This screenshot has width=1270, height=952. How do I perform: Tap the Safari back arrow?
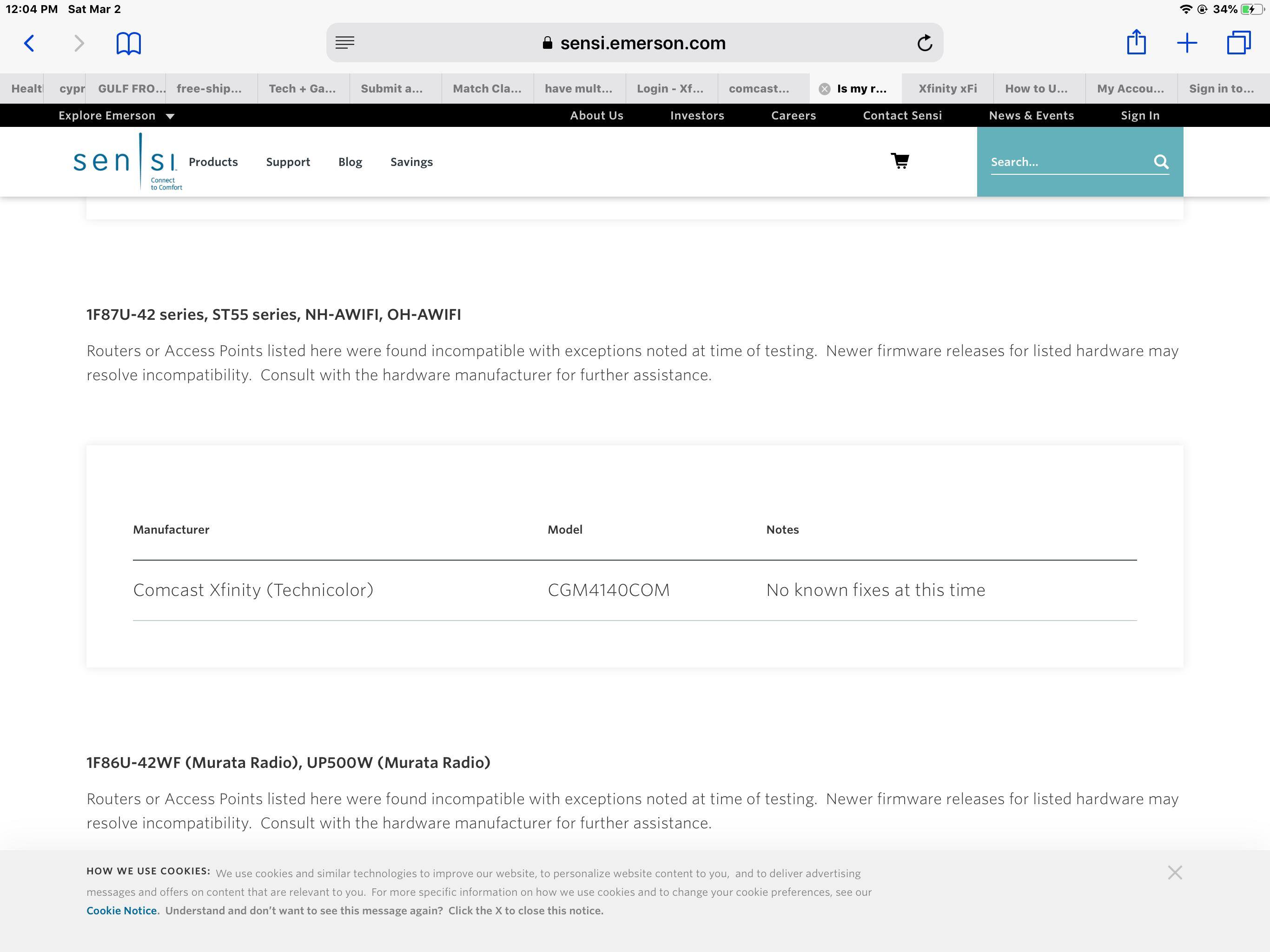(29, 43)
